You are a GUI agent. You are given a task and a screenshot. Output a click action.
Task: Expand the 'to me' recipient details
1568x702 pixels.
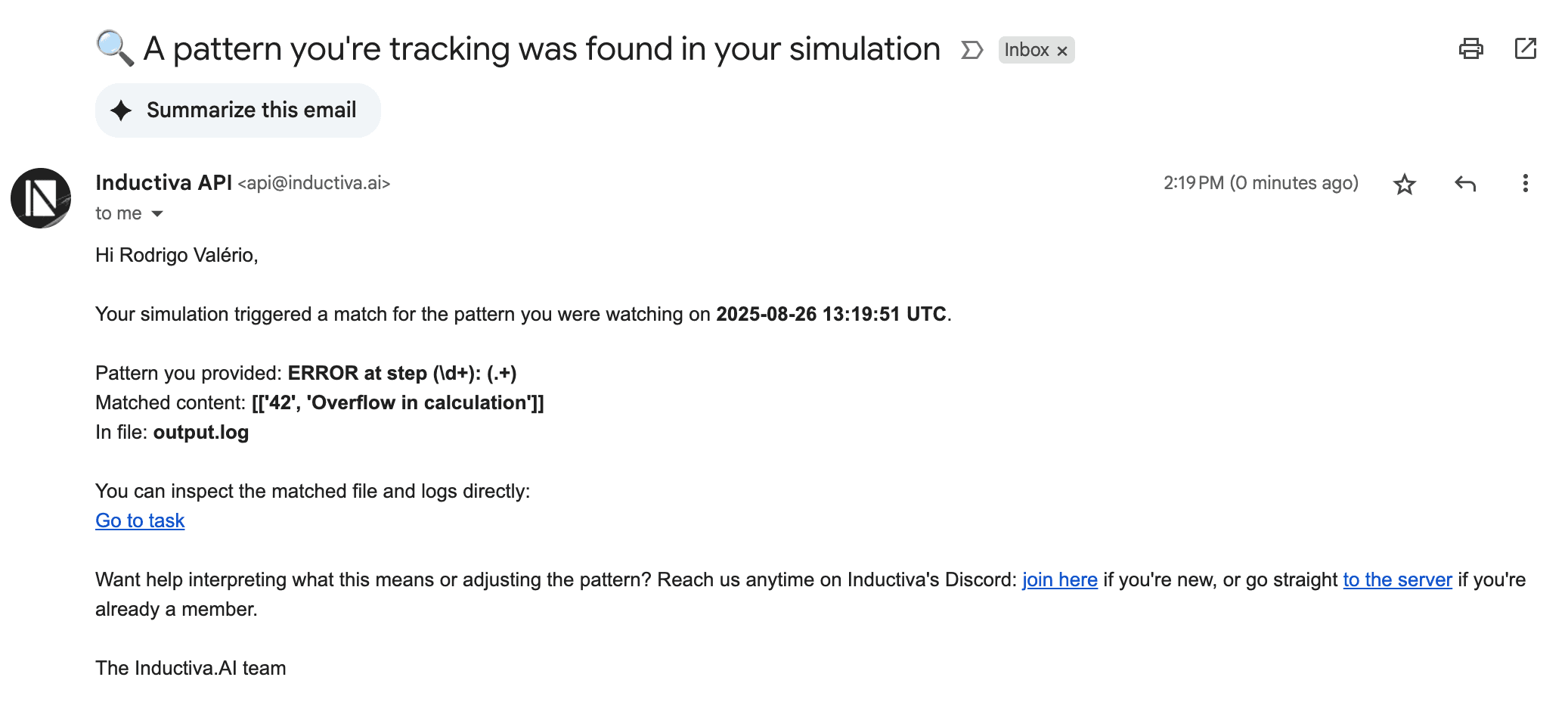coord(118,213)
